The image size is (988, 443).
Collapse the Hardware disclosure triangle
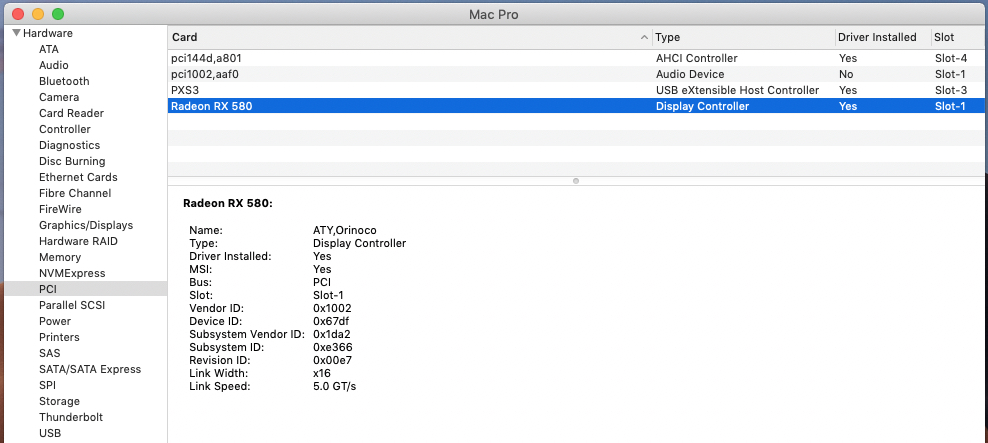click(x=16, y=33)
